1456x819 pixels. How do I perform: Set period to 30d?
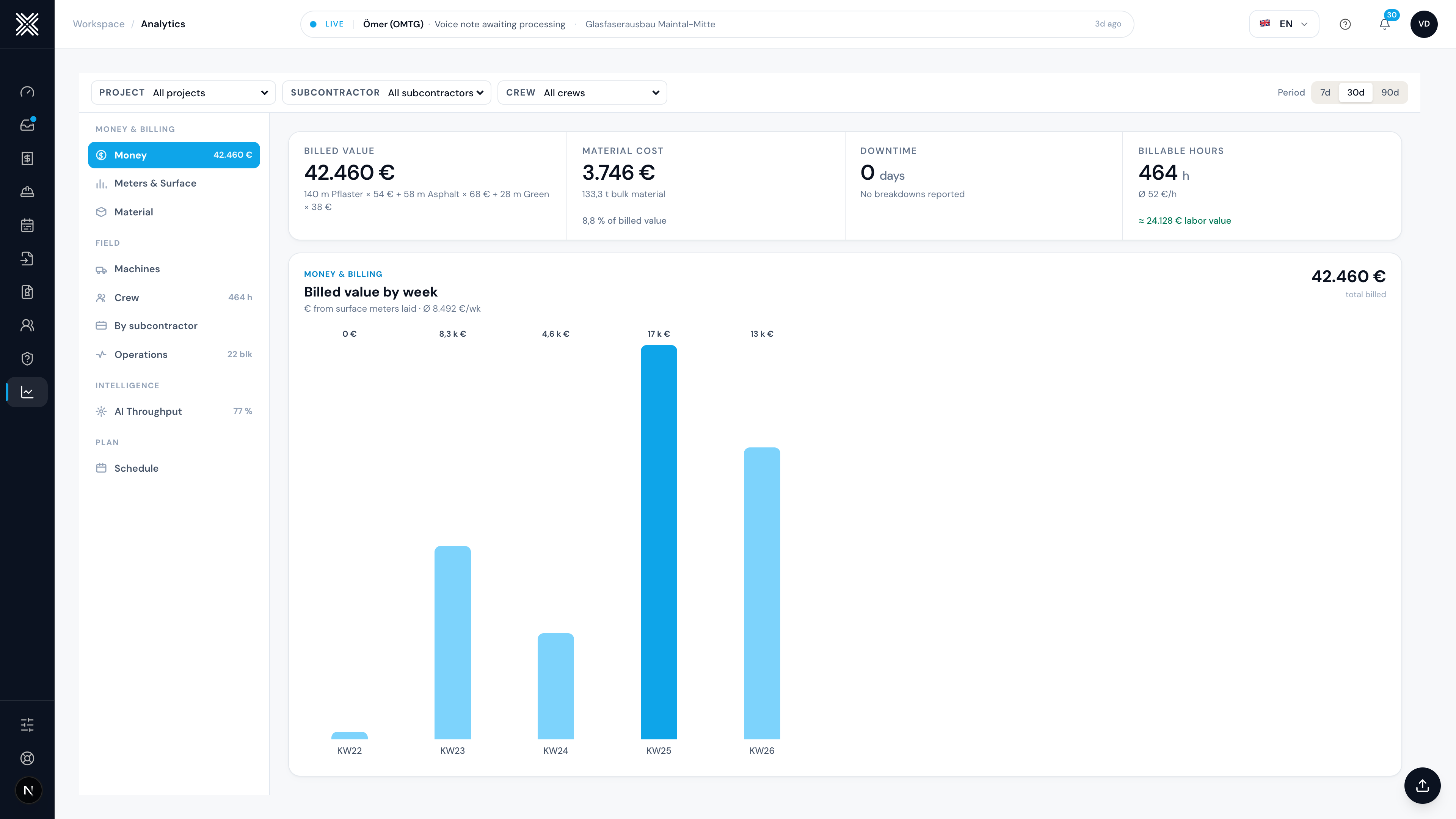point(1356,92)
